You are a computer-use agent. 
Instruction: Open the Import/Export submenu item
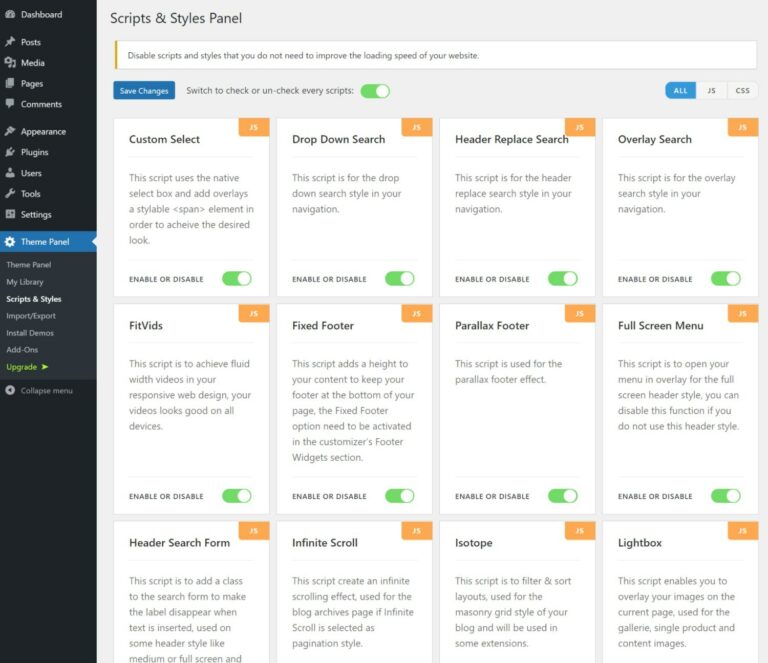click(x=31, y=316)
